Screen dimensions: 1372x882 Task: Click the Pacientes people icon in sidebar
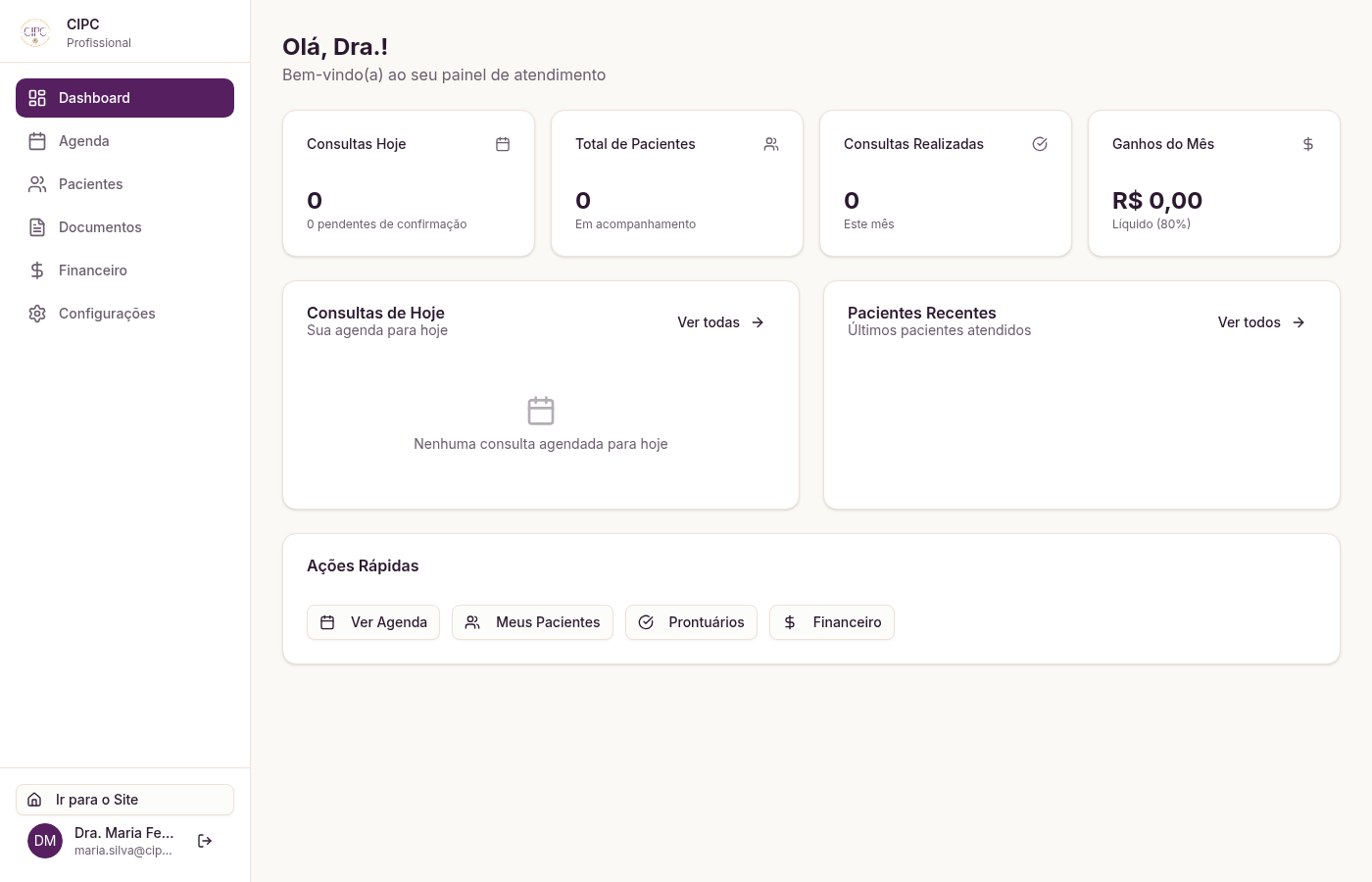[37, 184]
